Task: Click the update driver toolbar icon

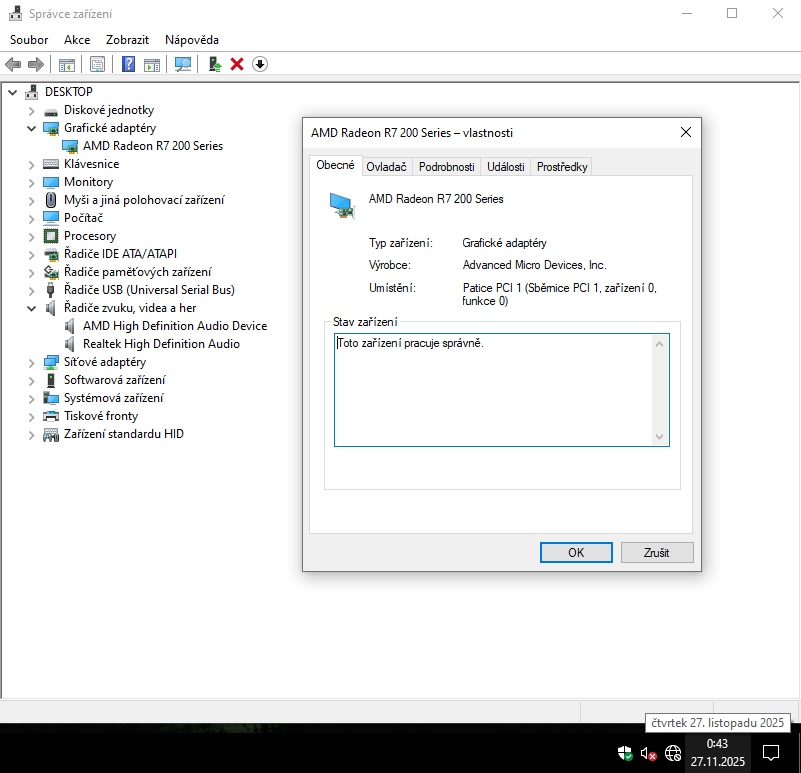Action: 214,64
